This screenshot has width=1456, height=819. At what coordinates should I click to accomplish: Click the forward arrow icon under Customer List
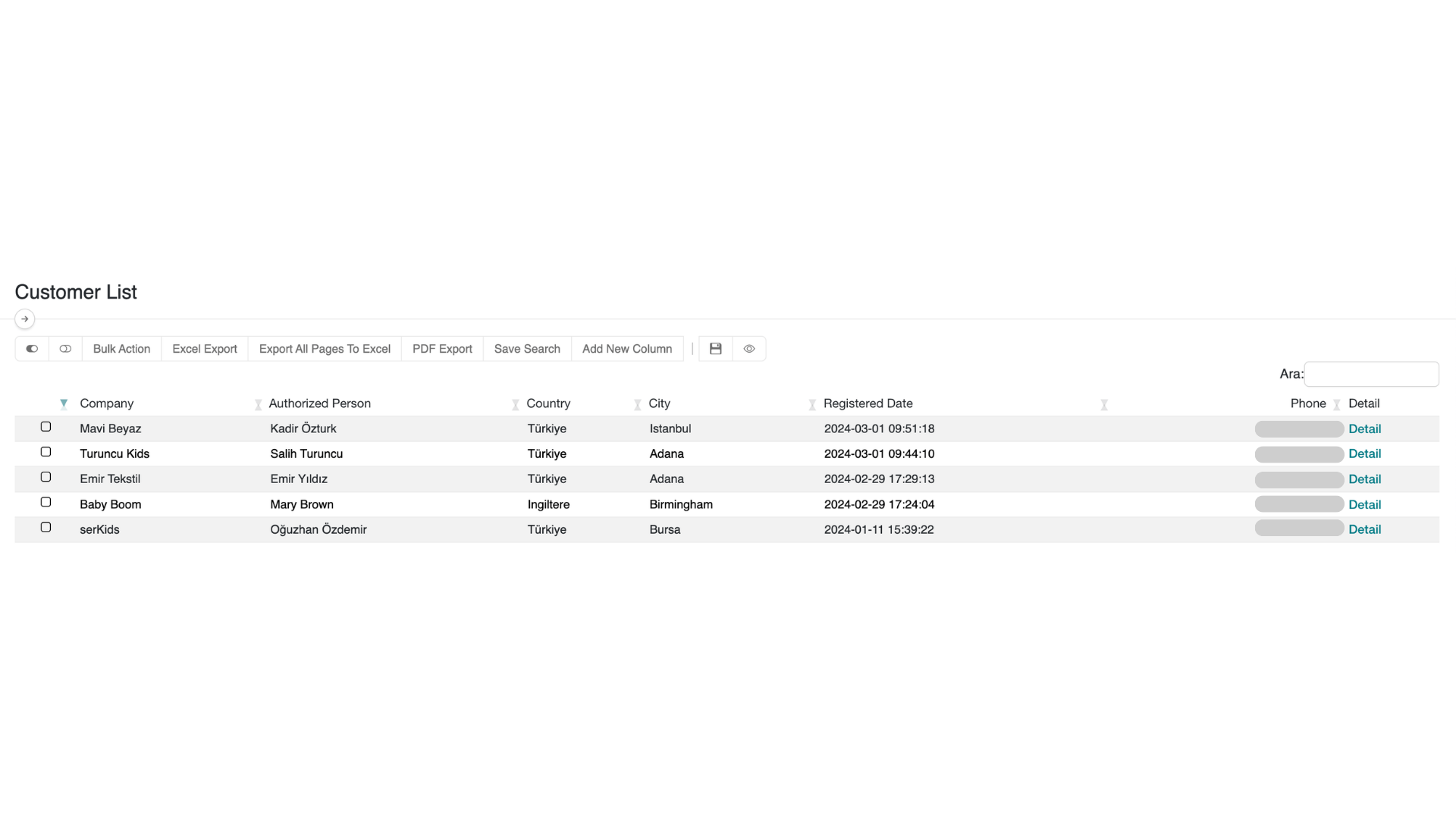click(25, 319)
